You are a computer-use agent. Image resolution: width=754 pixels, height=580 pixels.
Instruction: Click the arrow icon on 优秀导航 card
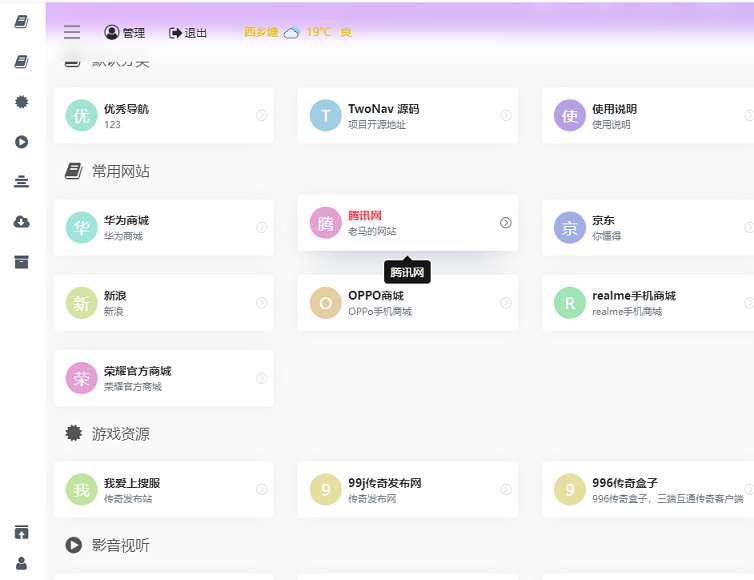[261, 115]
